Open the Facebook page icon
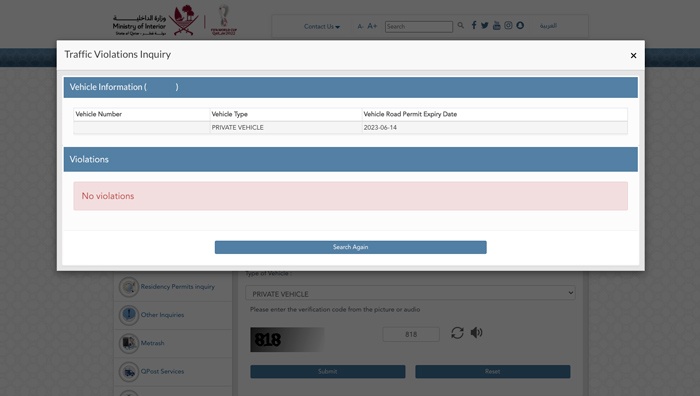This screenshot has width=700, height=396. click(x=474, y=25)
